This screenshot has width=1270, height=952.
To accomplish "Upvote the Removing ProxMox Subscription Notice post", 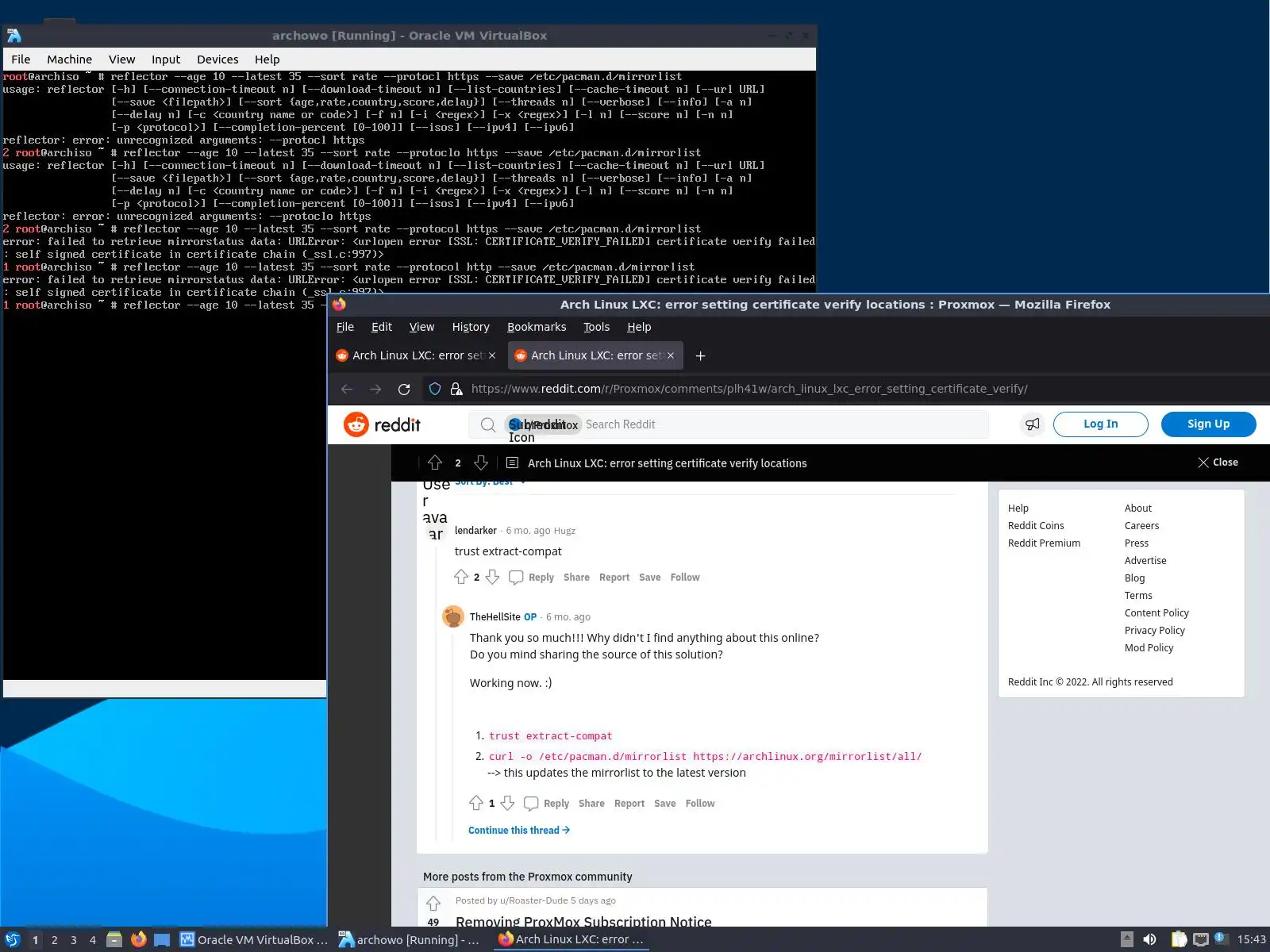I will (x=433, y=903).
